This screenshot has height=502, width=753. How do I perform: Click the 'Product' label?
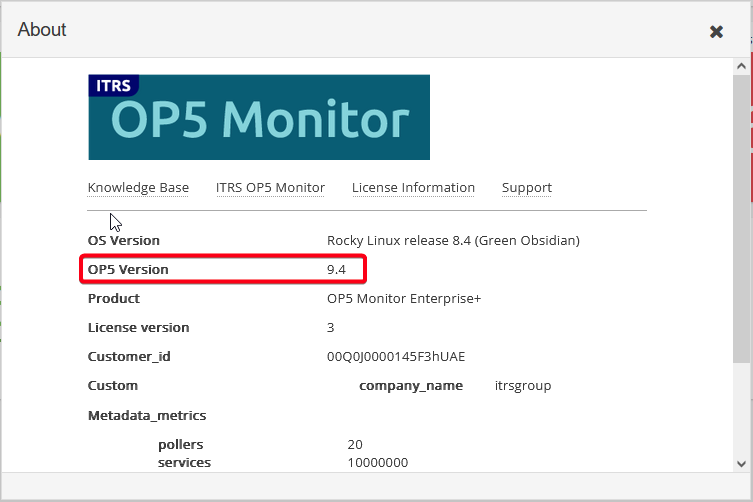(x=114, y=298)
